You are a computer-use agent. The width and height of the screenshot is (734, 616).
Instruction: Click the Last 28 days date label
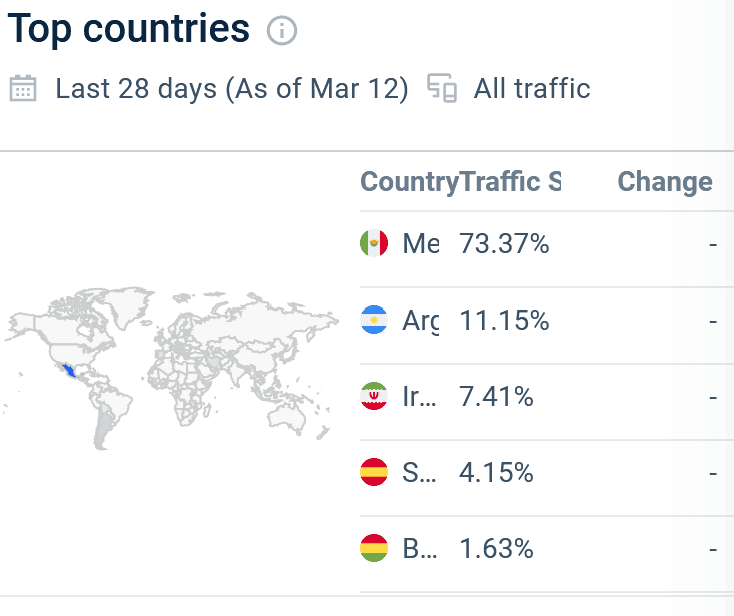click(x=232, y=88)
